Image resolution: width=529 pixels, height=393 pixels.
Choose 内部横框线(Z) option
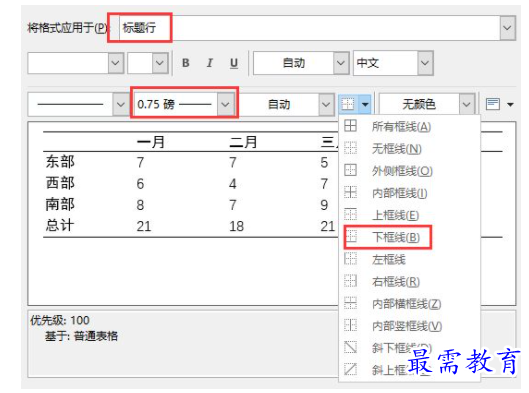tap(409, 304)
